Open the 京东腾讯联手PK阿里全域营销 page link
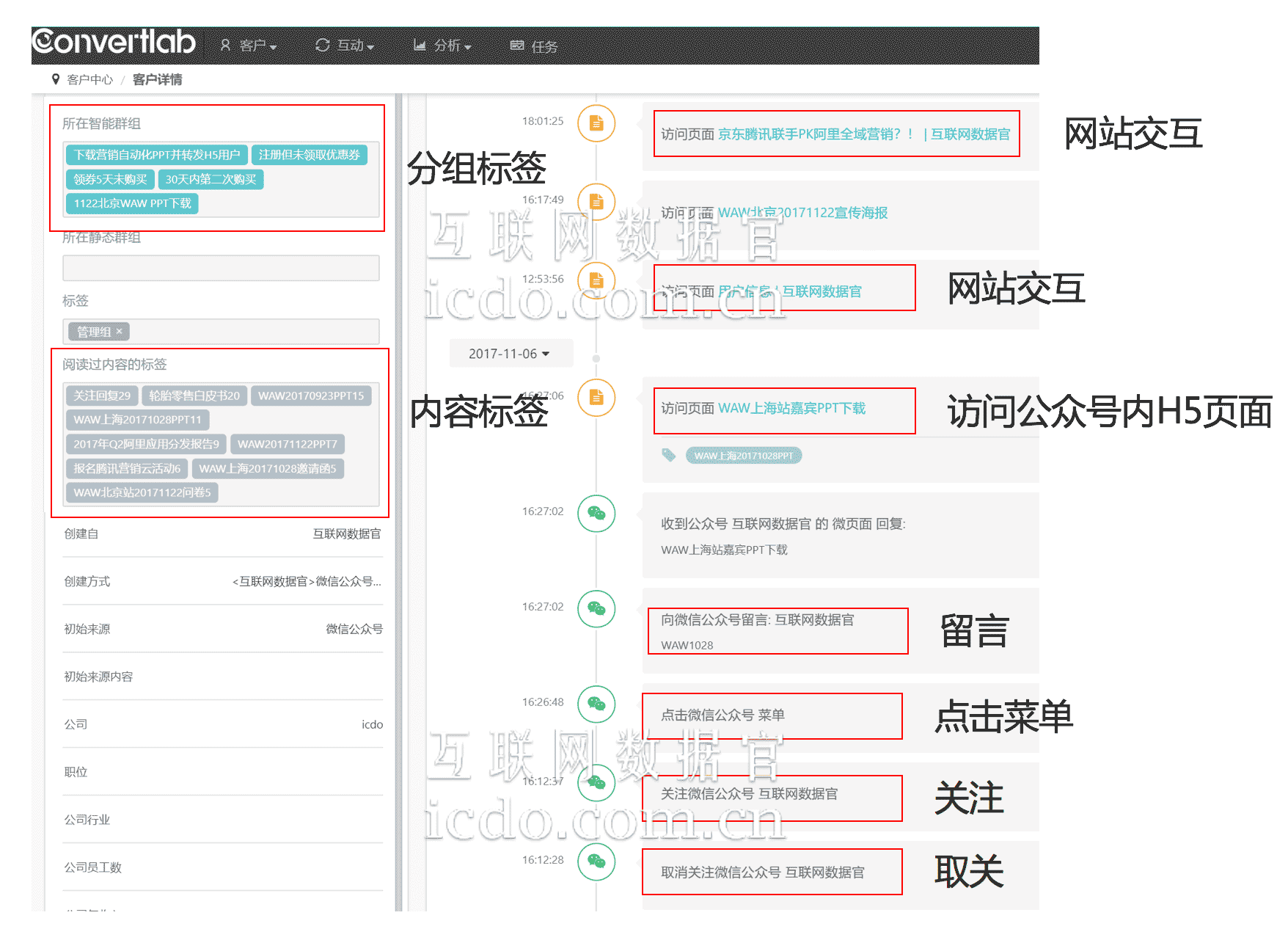This screenshot has height=929, width=1288. (816, 134)
